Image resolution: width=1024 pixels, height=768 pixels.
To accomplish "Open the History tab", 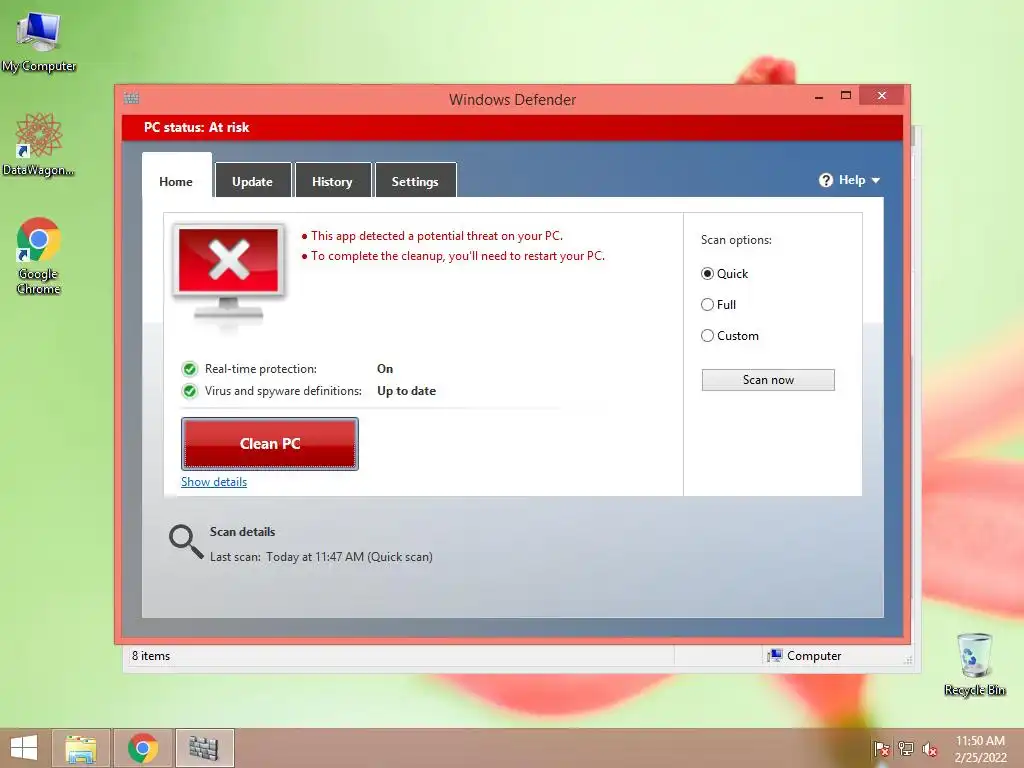I will click(x=332, y=181).
